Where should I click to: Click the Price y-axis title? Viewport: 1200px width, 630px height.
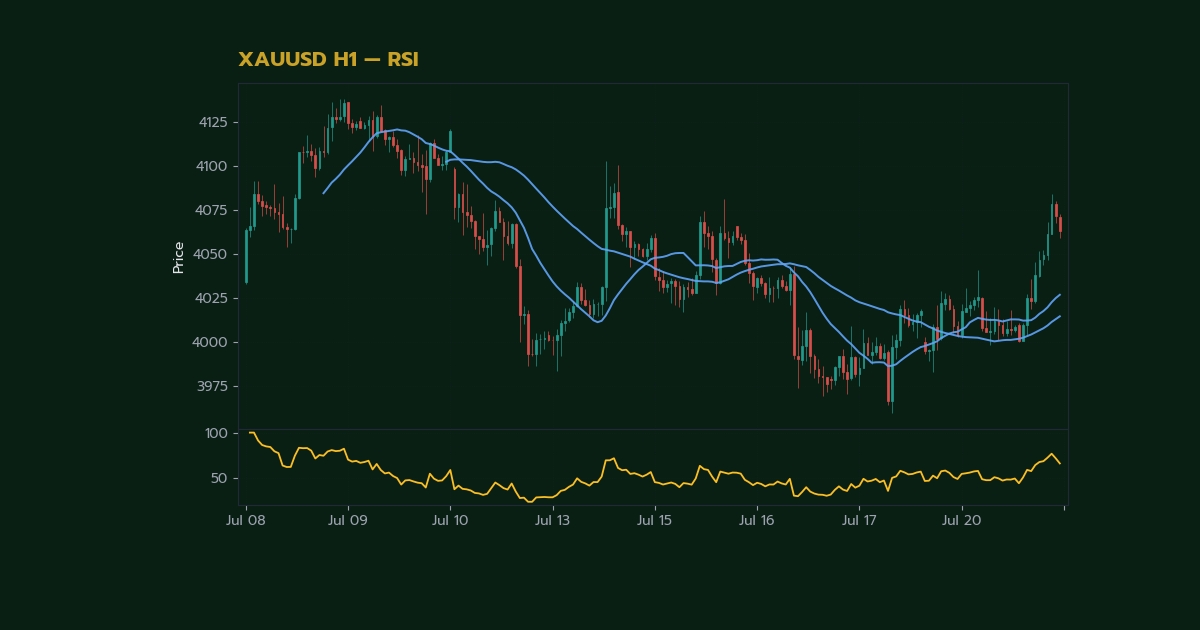179,257
